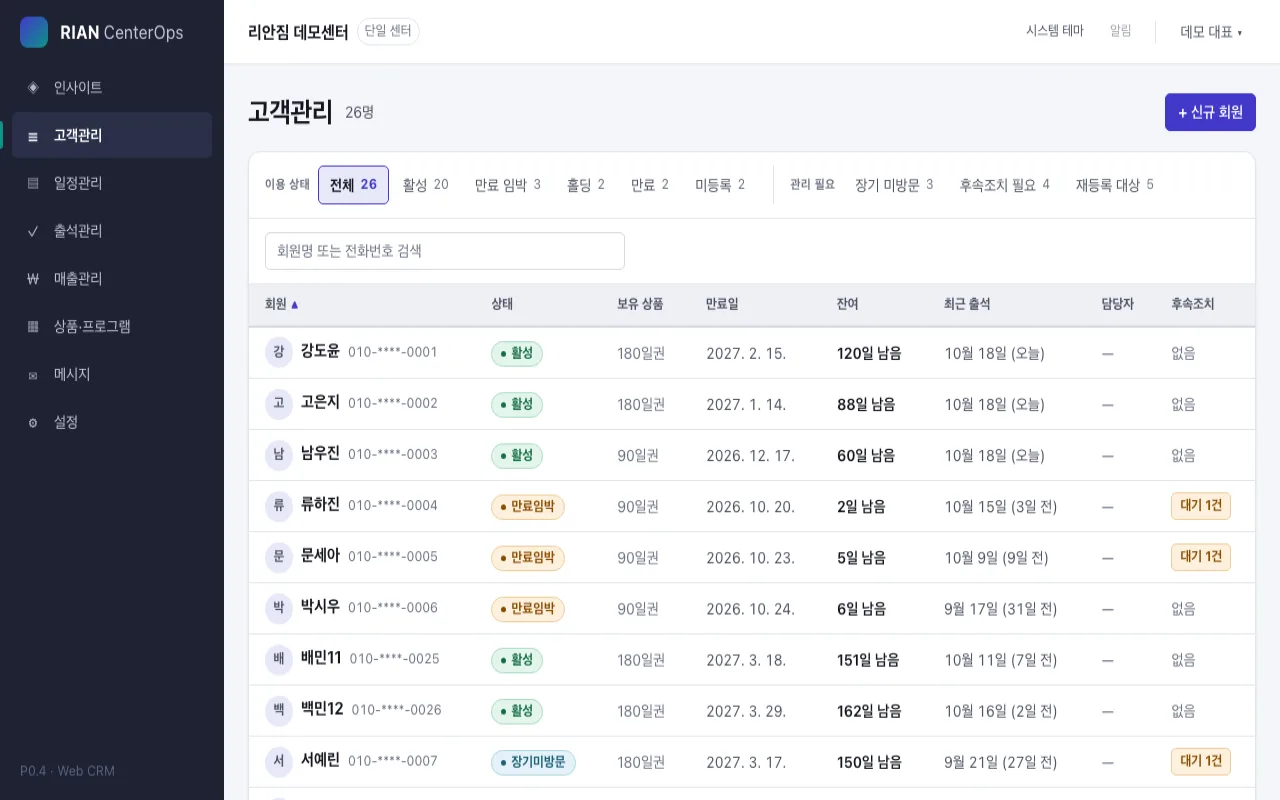Sort by the 회원 column header

tap(282, 304)
